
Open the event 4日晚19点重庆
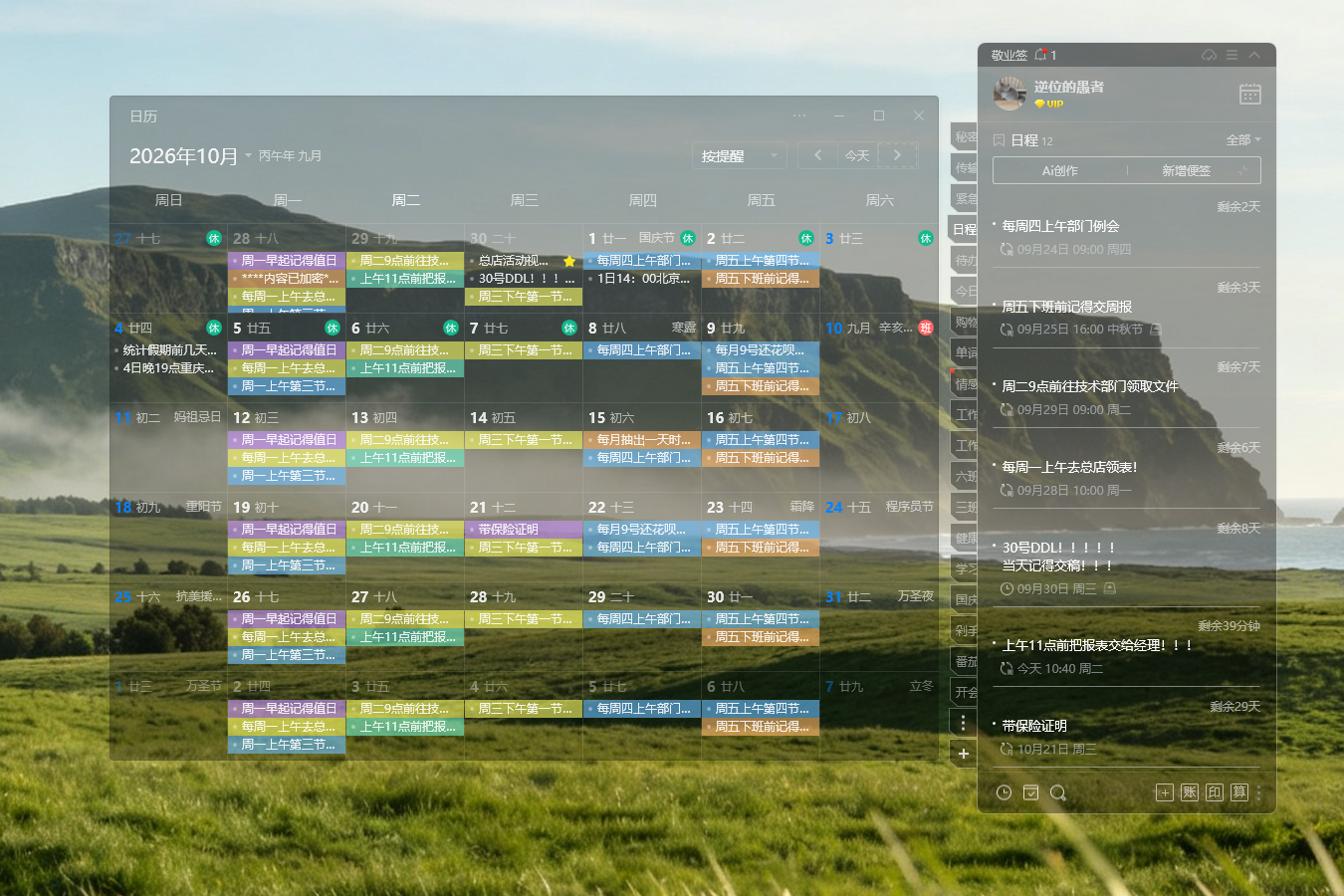[168, 368]
